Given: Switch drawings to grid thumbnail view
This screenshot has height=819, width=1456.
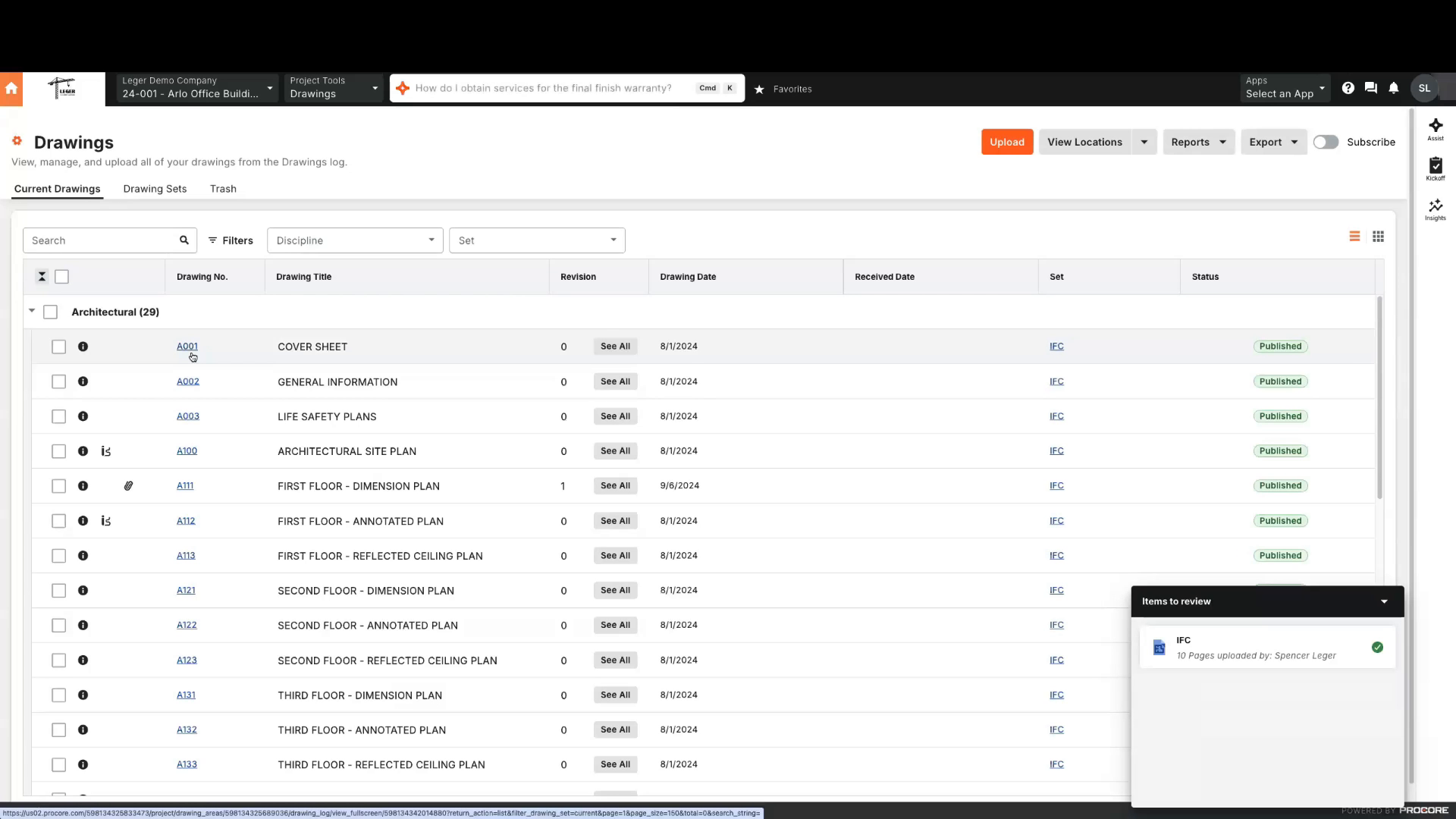Looking at the screenshot, I should tap(1379, 237).
